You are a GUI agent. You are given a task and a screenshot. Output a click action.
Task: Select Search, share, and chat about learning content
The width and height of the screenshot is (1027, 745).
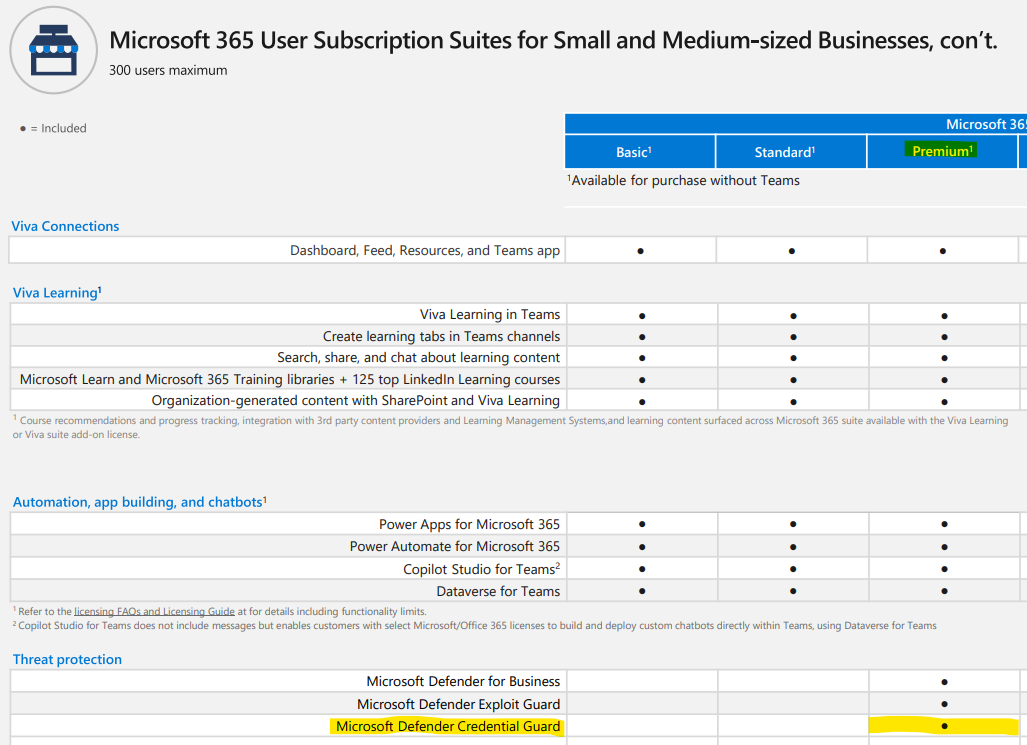click(419, 358)
